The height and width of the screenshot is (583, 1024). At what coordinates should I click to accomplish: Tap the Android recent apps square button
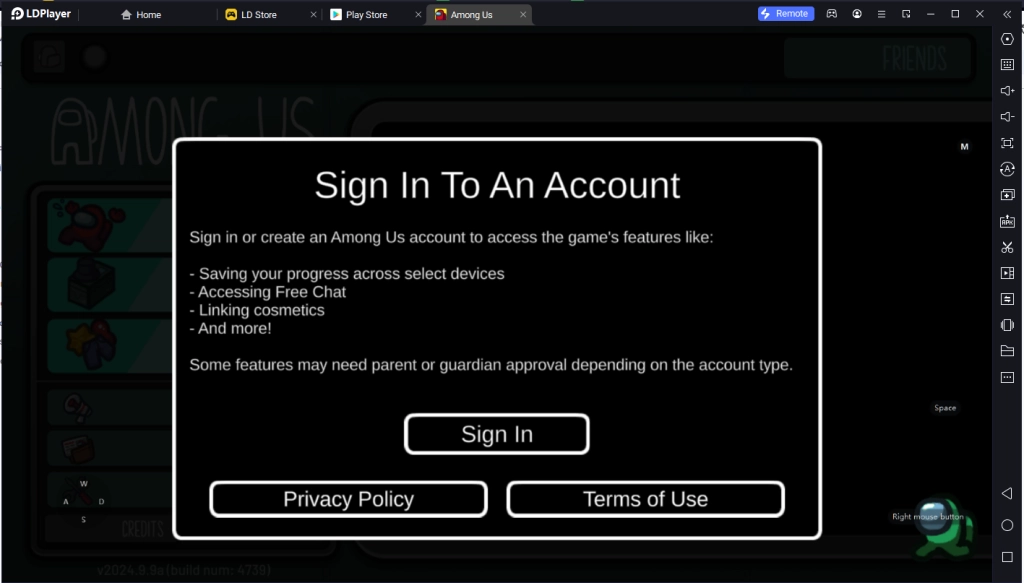[1007, 557]
